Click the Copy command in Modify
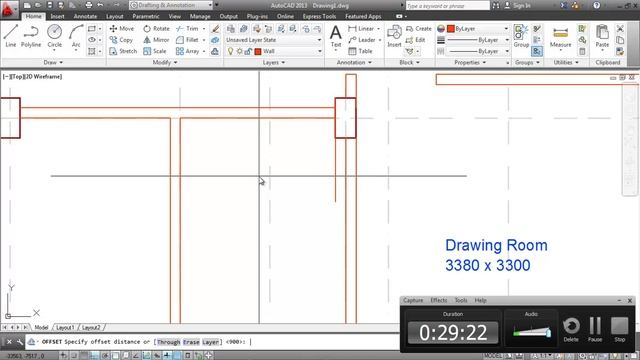 coord(121,40)
